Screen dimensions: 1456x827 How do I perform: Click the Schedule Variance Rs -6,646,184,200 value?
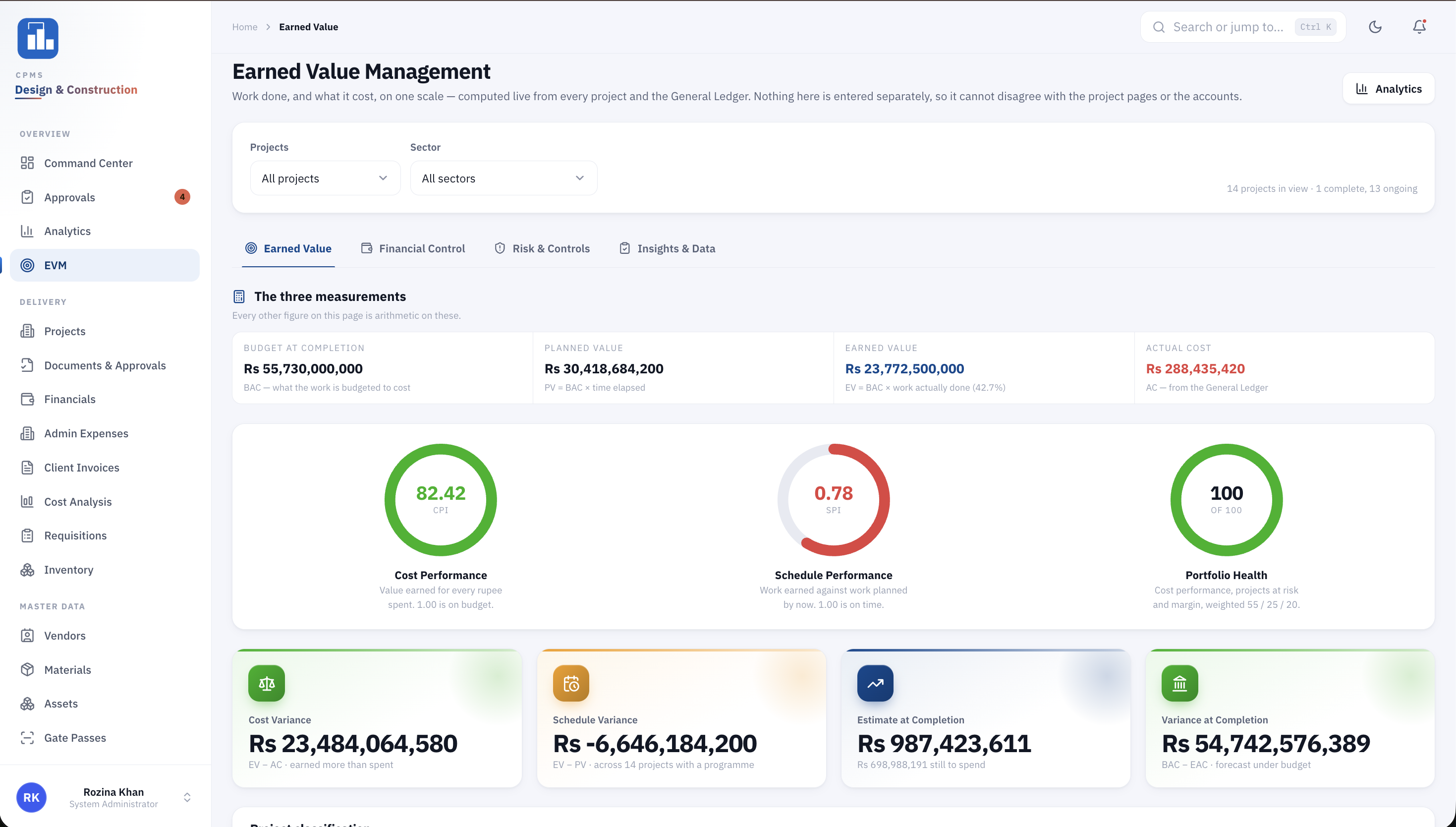(655, 744)
